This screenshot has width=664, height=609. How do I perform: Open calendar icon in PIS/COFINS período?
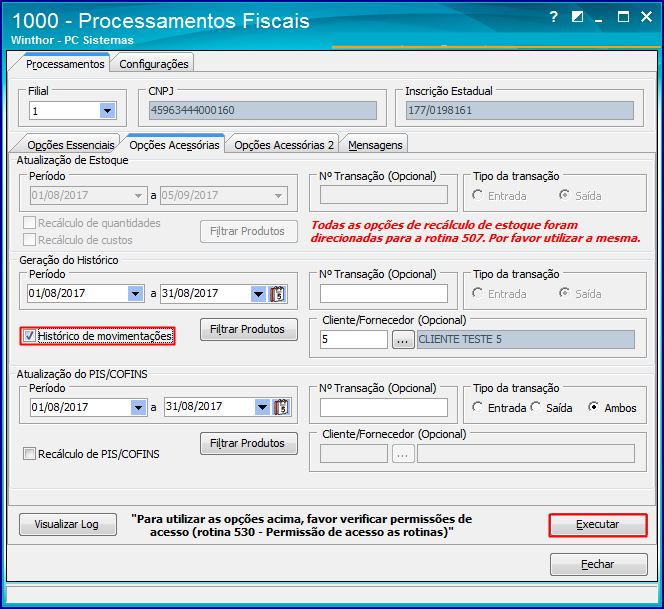(281, 407)
